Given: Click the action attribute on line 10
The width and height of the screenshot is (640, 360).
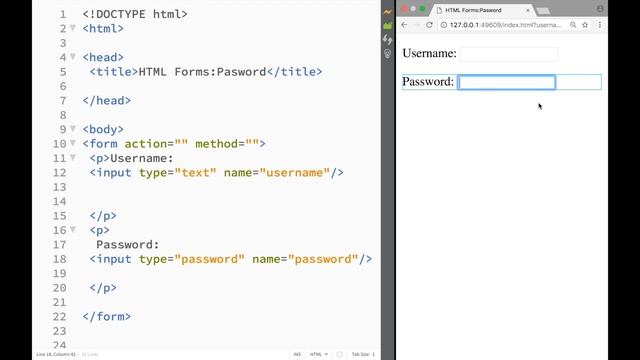Looking at the screenshot, I should 156,144.
